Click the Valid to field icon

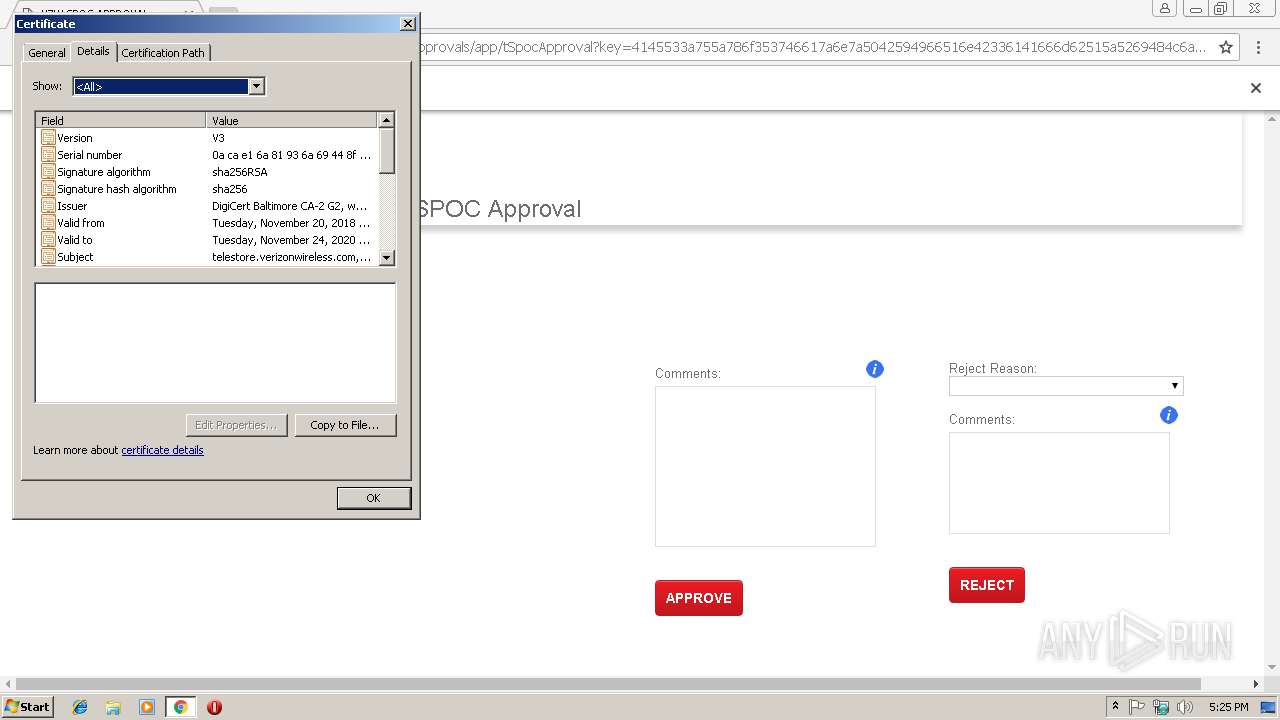(x=48, y=240)
